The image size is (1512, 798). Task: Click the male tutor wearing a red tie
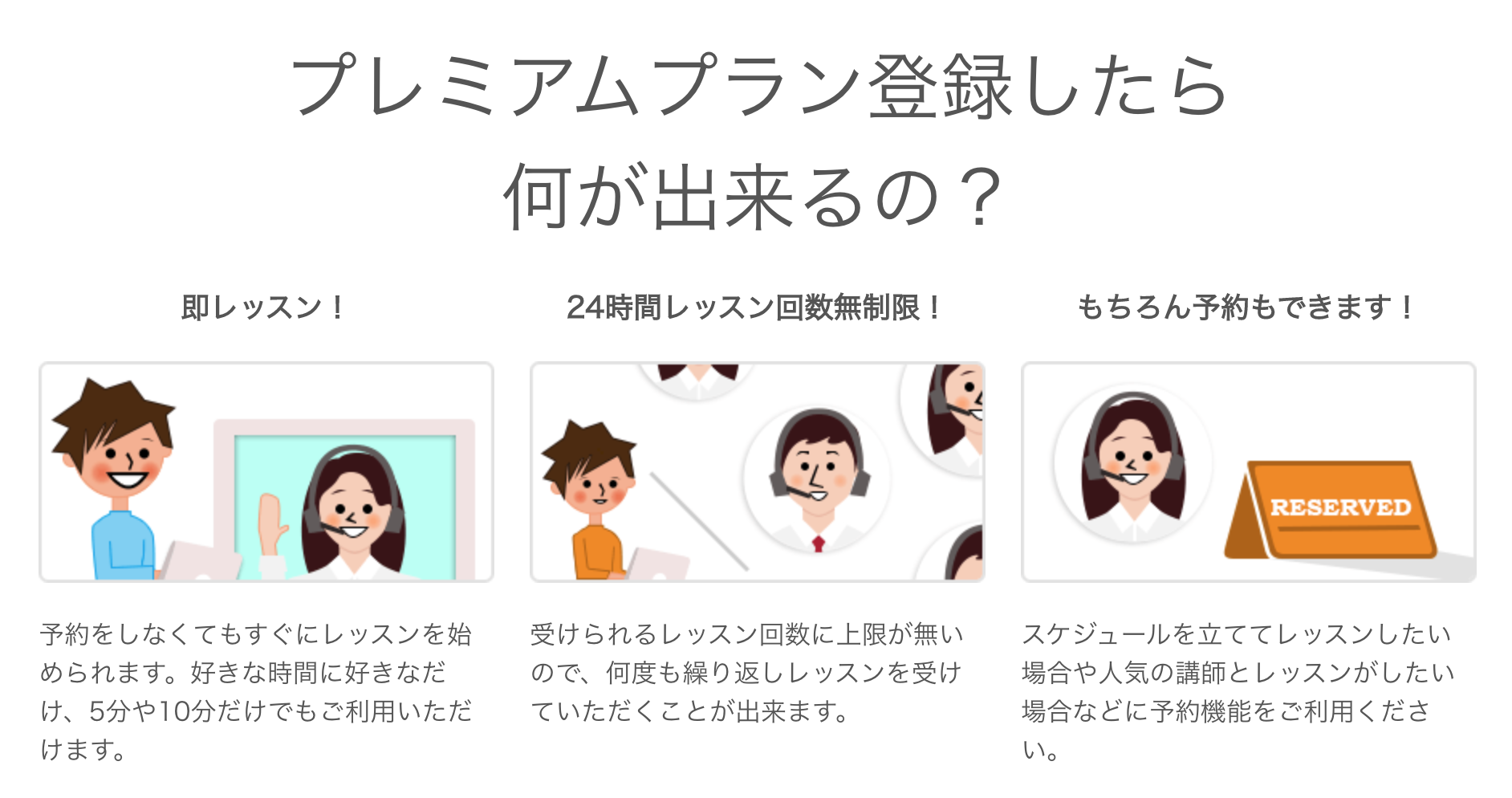tap(818, 481)
